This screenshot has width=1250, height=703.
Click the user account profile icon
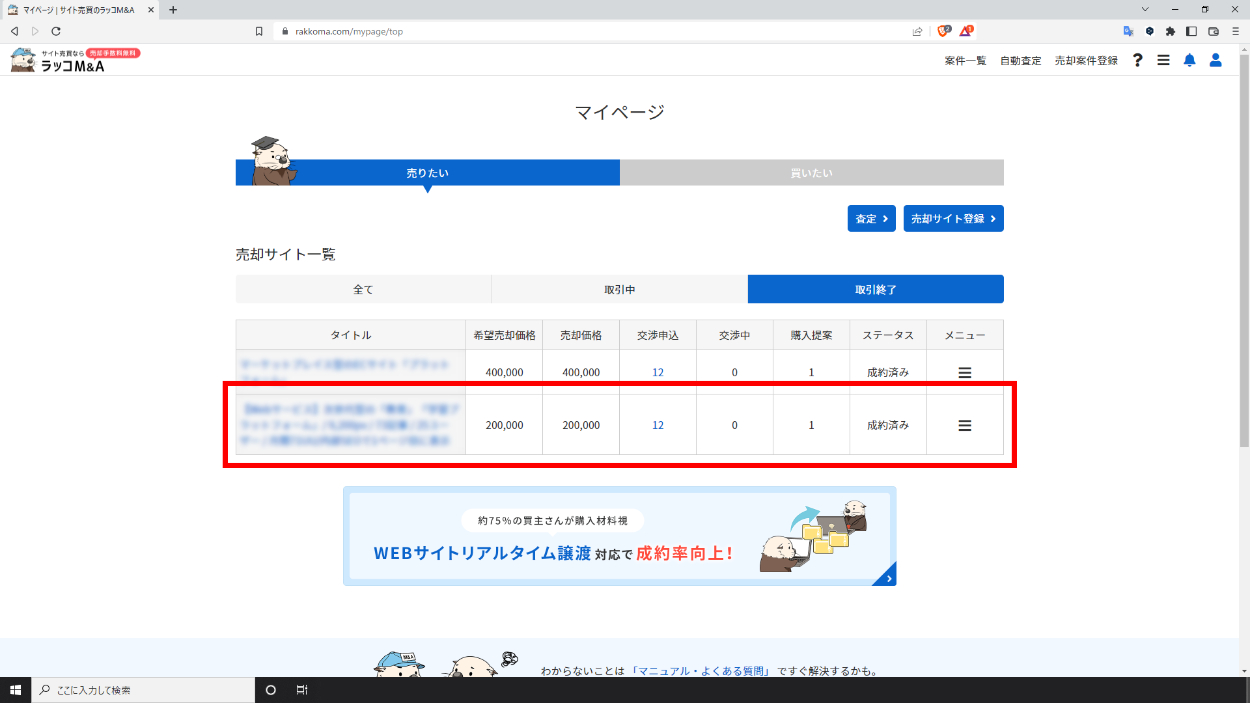tap(1216, 60)
